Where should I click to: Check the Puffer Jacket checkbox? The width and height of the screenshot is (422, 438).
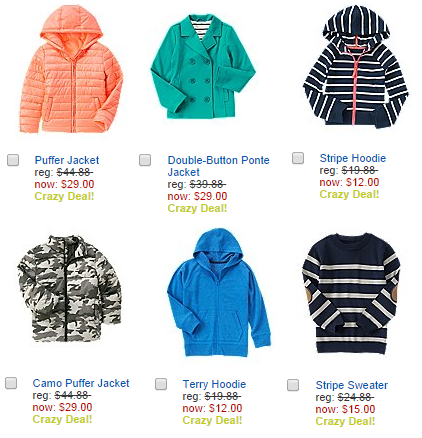coord(13,160)
